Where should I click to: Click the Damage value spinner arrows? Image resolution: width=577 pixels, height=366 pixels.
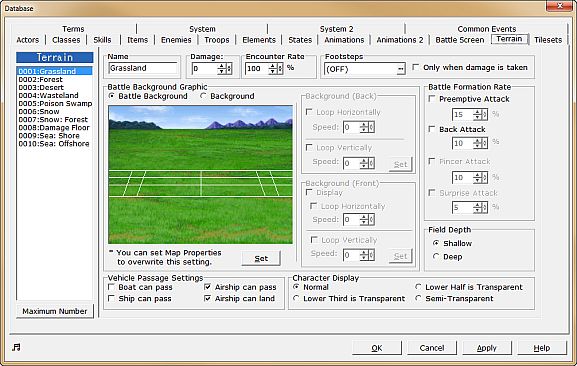pyautogui.click(x=224, y=68)
